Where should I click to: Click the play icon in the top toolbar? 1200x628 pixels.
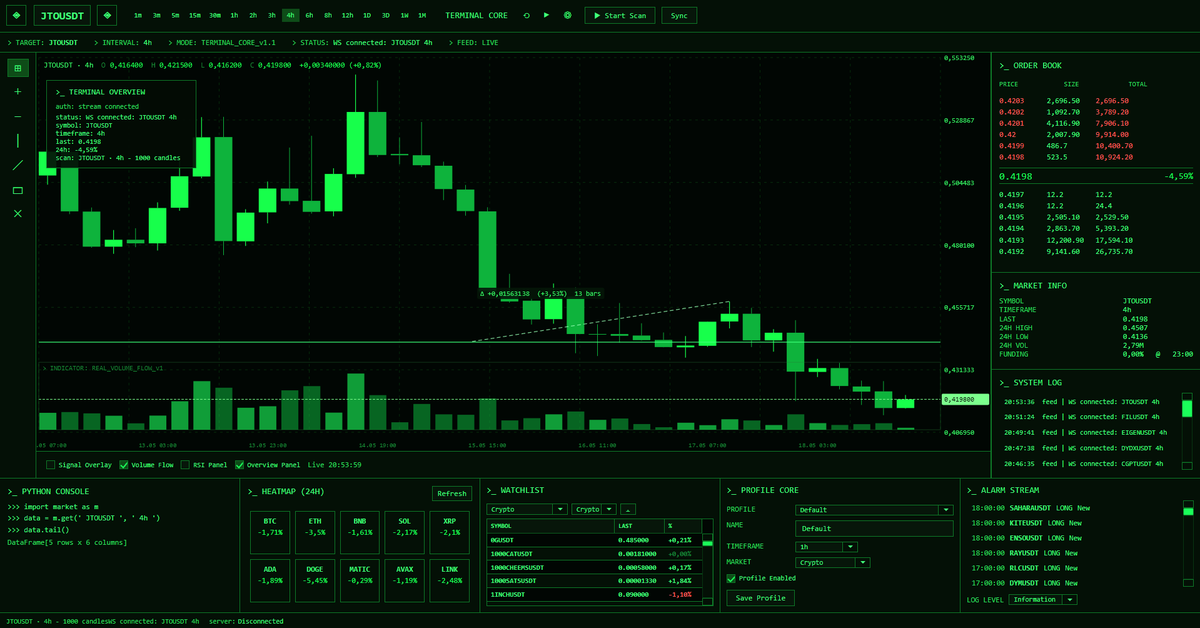(x=546, y=15)
